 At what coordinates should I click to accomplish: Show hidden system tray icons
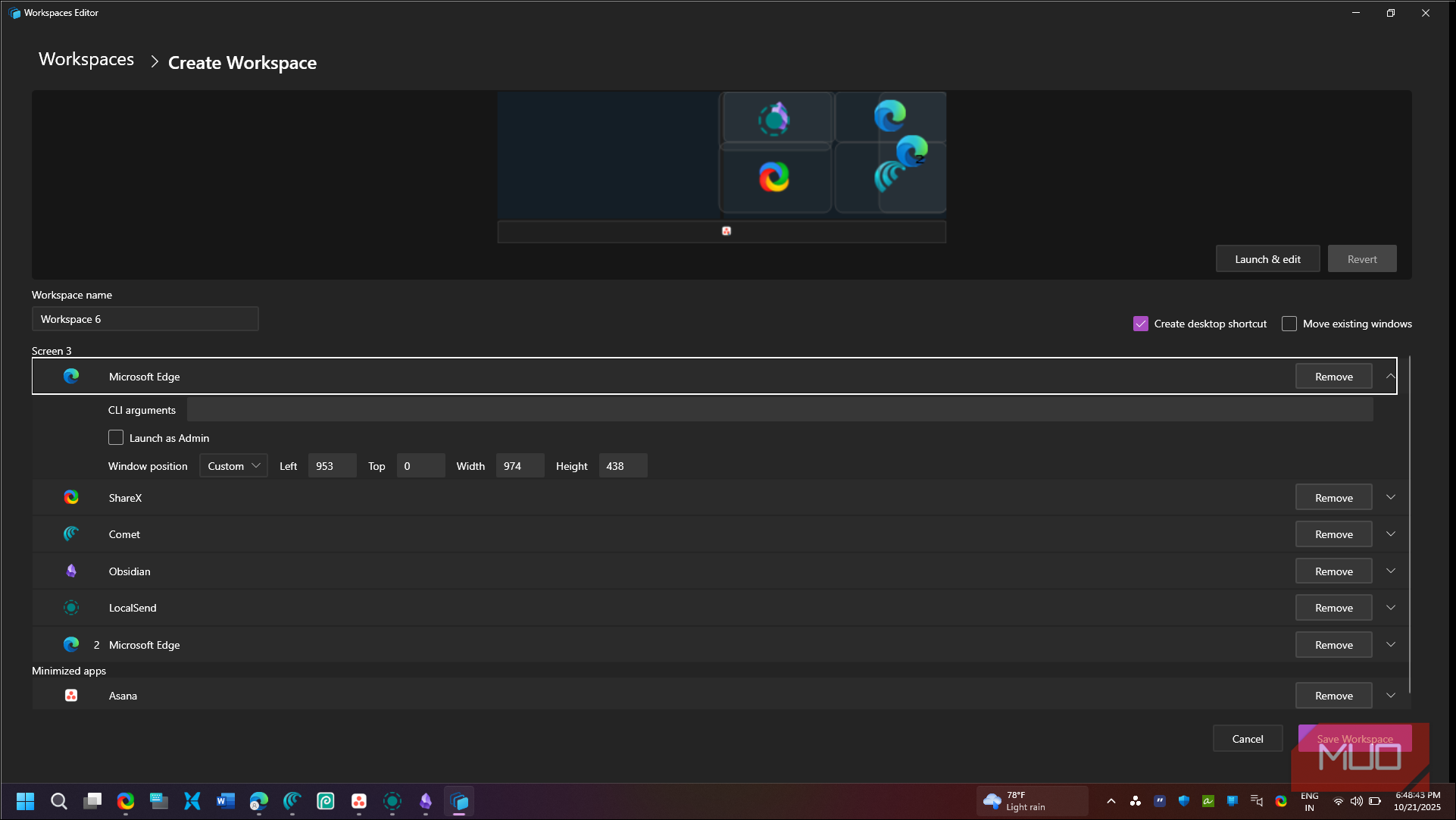coord(1111,801)
